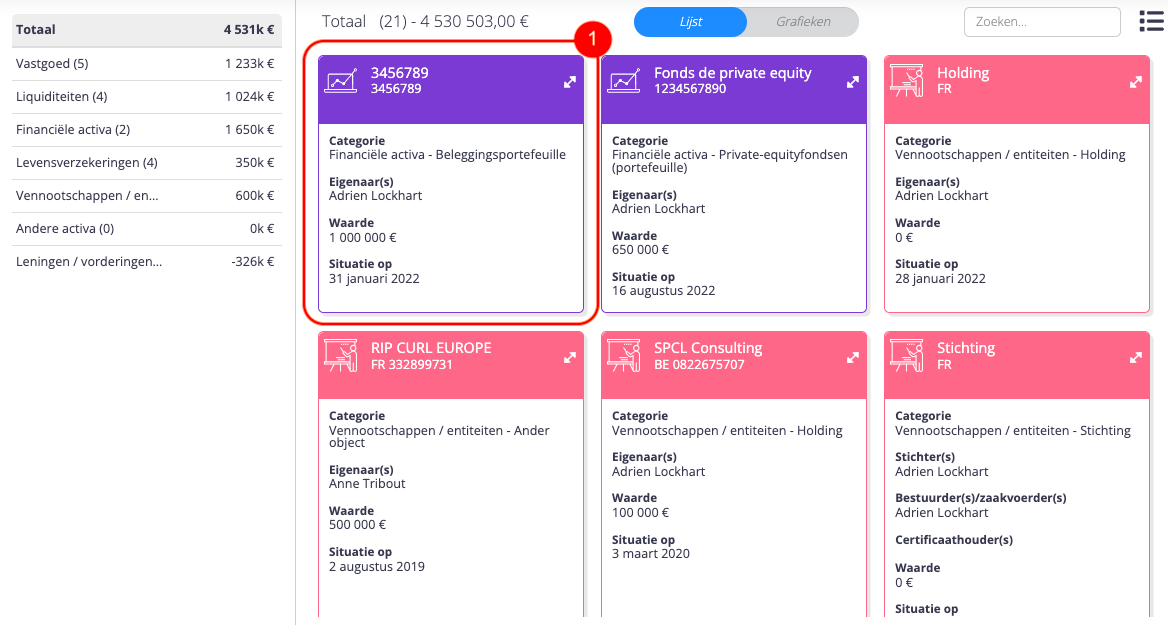The width and height of the screenshot is (1168, 626).
Task: Switch to the Grafieken view
Action: 802,21
